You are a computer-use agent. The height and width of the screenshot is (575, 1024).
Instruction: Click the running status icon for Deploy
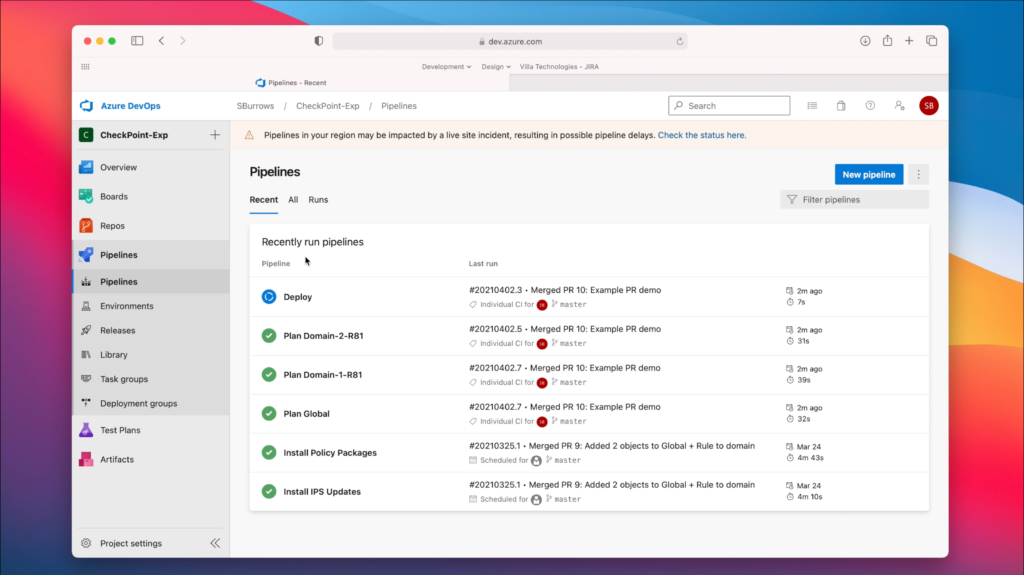[269, 297]
